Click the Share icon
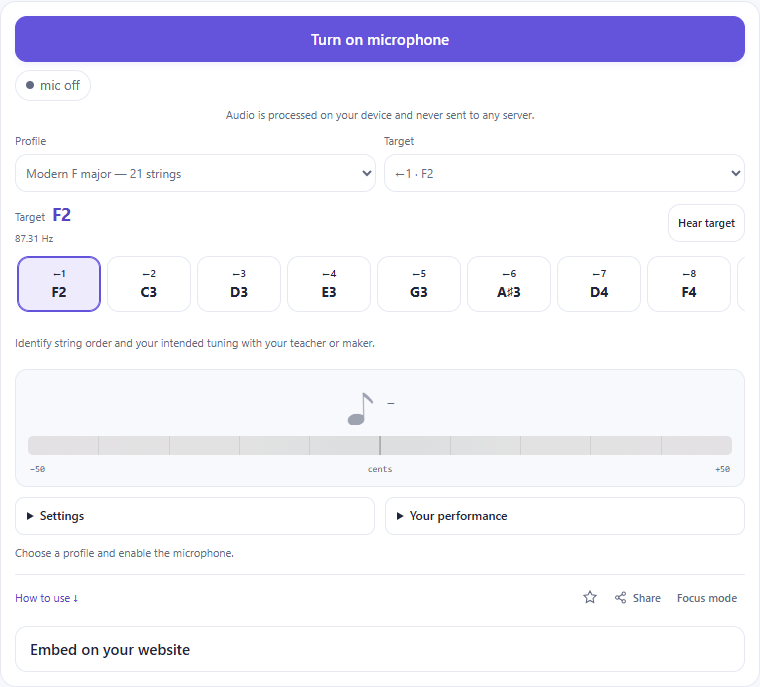This screenshot has width=760, height=687. tap(620, 598)
